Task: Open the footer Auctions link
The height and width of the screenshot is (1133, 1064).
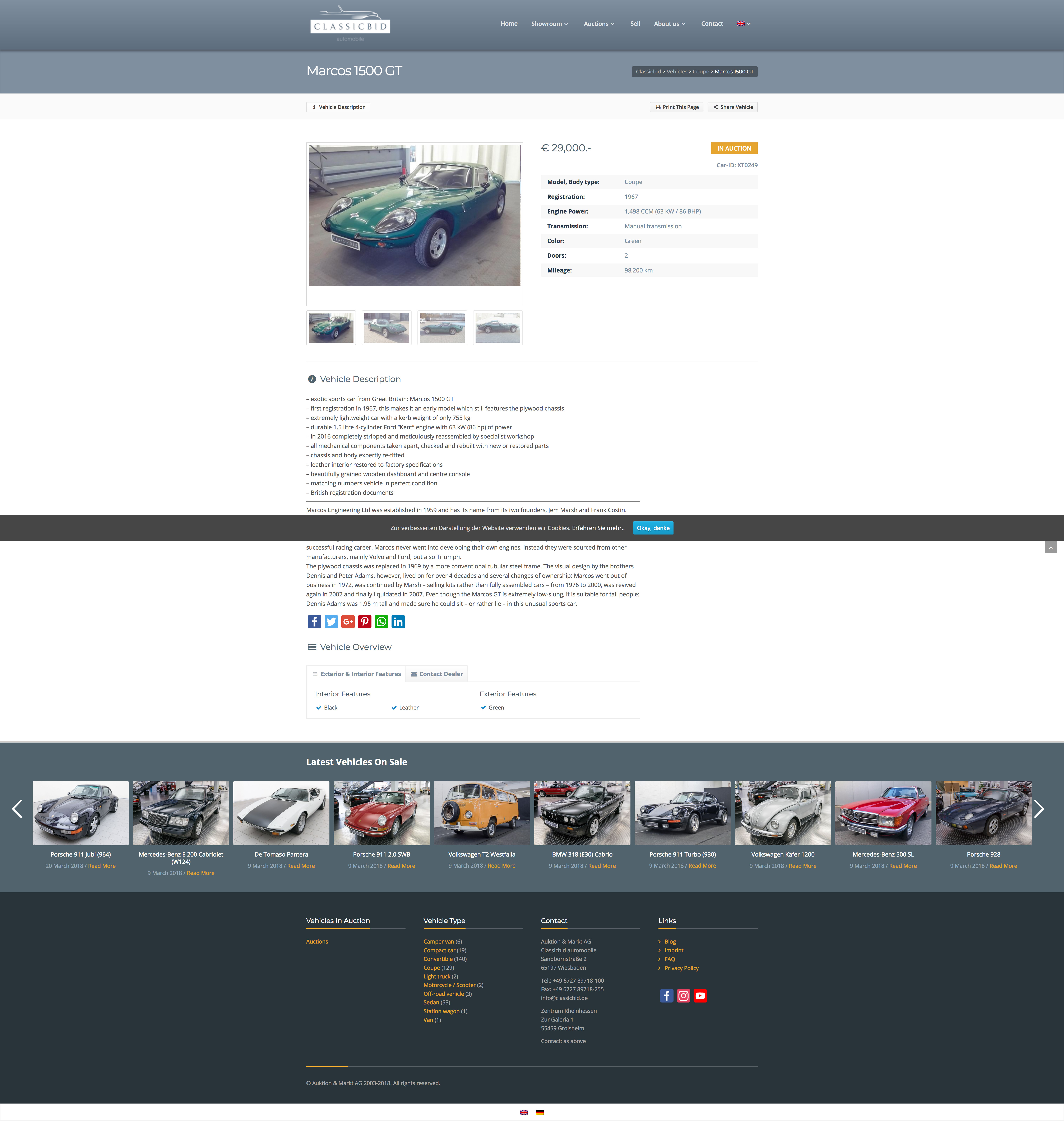Action: 317,941
